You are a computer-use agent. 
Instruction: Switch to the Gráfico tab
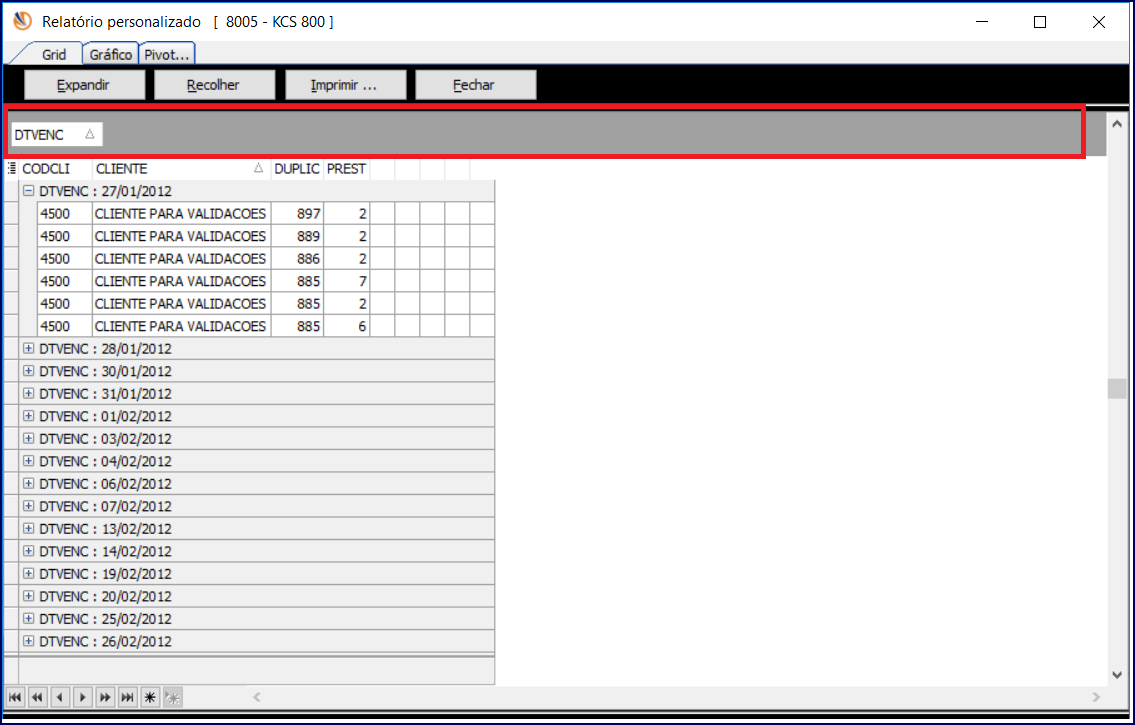(111, 54)
